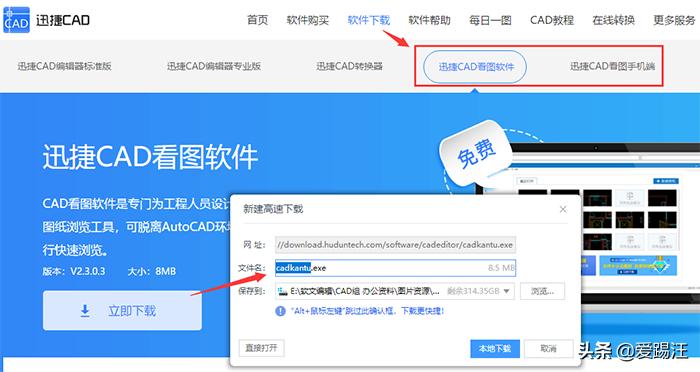The width and height of the screenshot is (700, 372).
Task: Open the 首页 nav item
Action: [258, 20]
